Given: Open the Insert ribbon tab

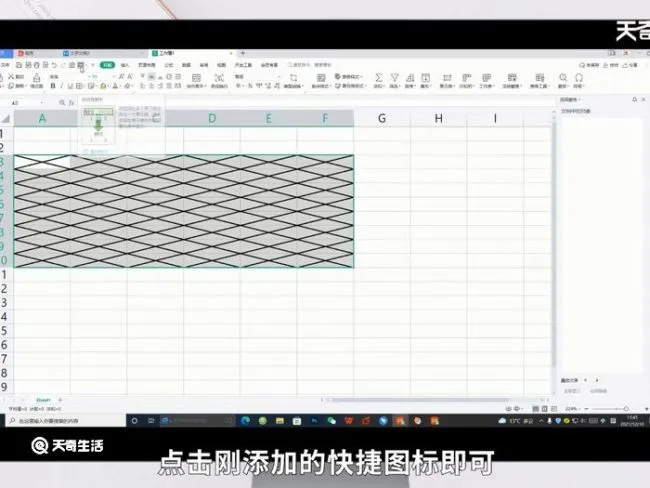Looking at the screenshot, I should 125,65.
